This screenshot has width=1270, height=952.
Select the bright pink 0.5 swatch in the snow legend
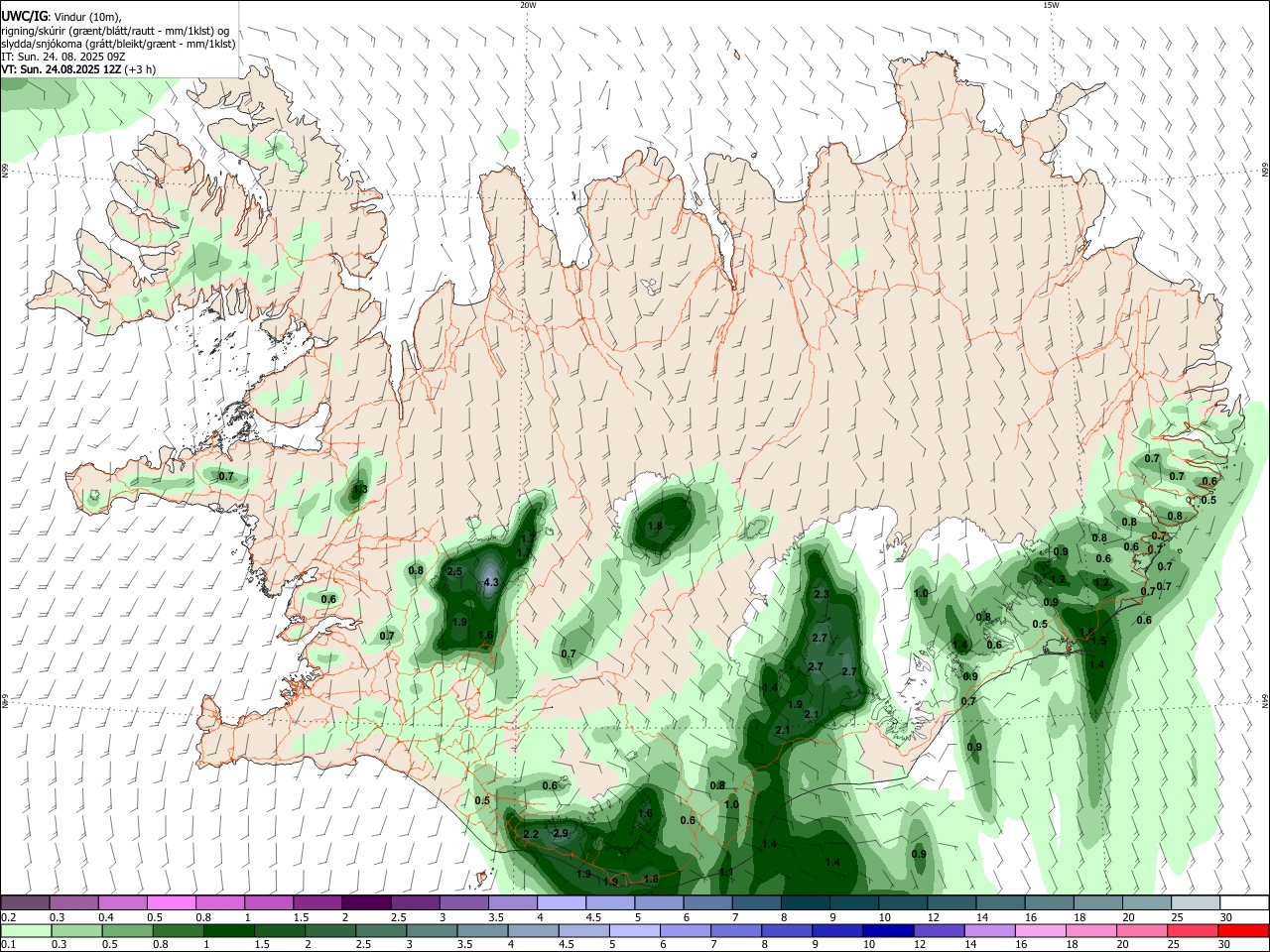click(x=171, y=903)
